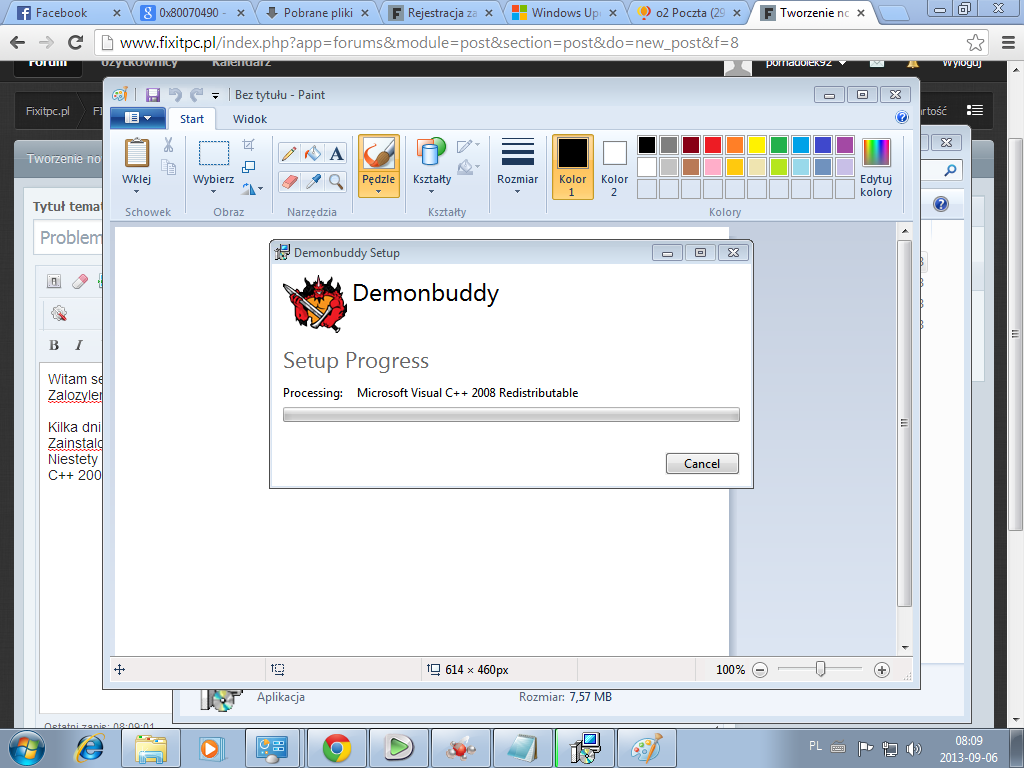Open the rotate or flip dropdown in Paint
Viewport: 1024px width, 768px height.
252,189
